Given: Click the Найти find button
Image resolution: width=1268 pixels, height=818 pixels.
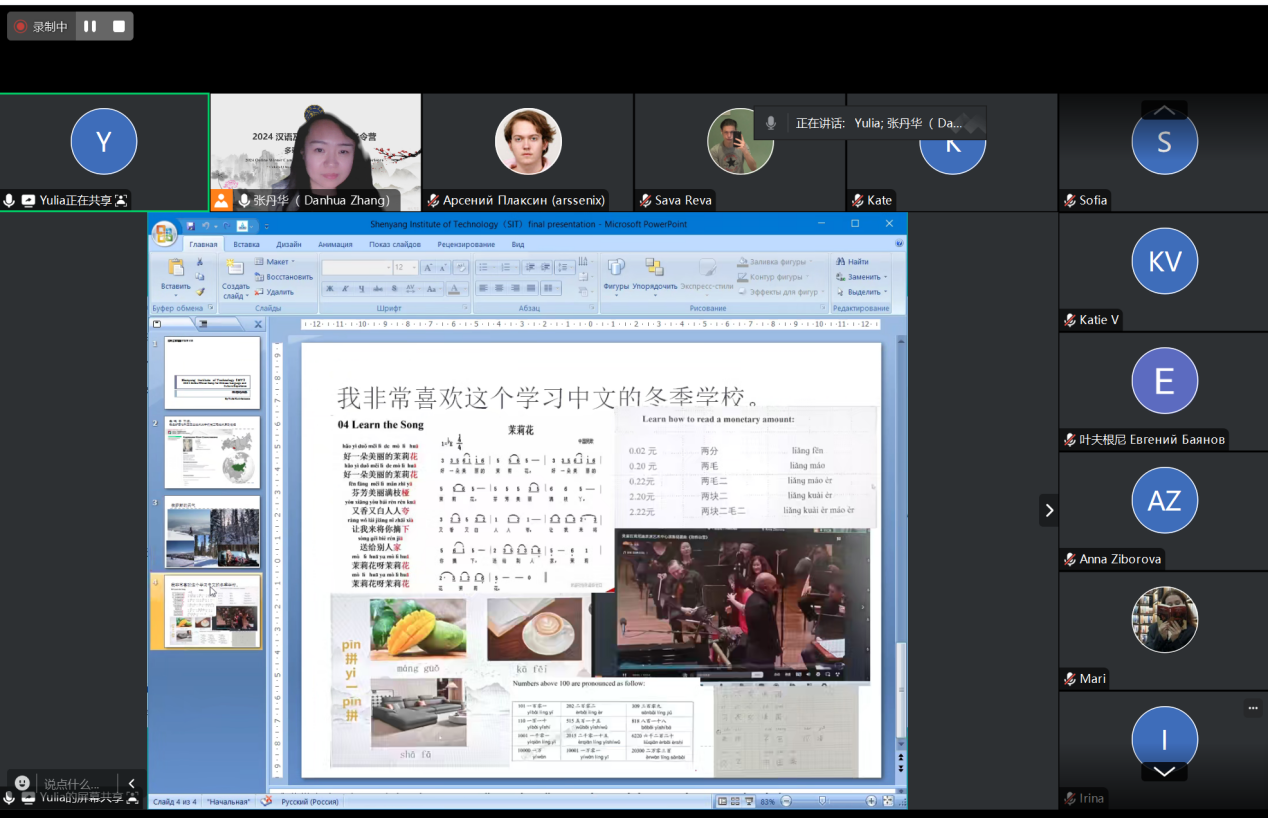Looking at the screenshot, I should pyautogui.click(x=852, y=262).
